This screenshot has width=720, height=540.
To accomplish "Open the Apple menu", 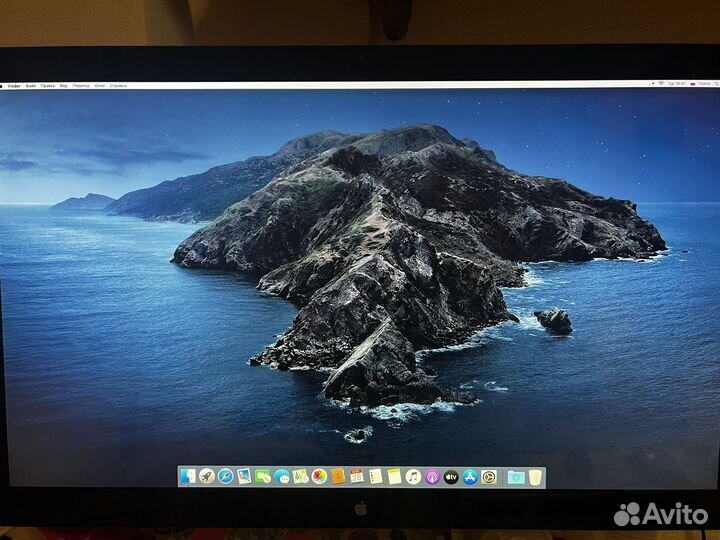I will coord(2,86).
